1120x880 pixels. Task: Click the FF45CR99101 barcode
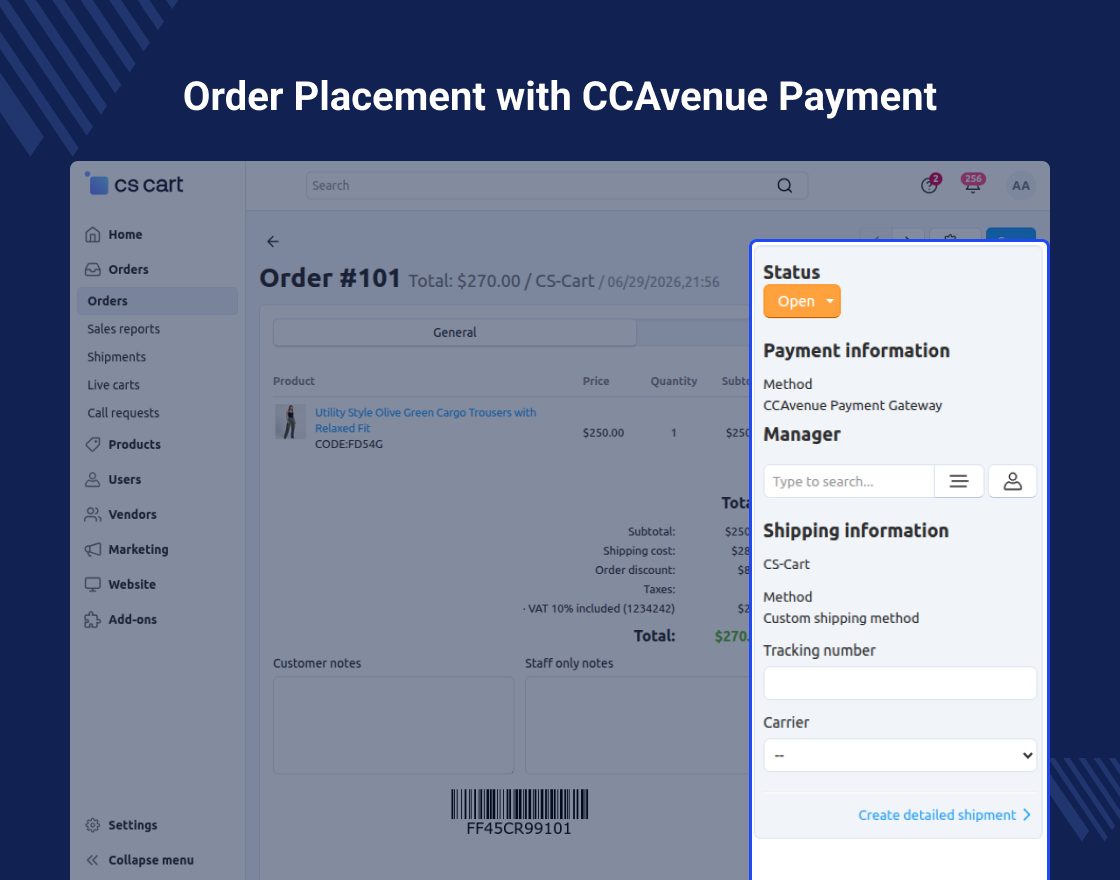[x=519, y=812]
